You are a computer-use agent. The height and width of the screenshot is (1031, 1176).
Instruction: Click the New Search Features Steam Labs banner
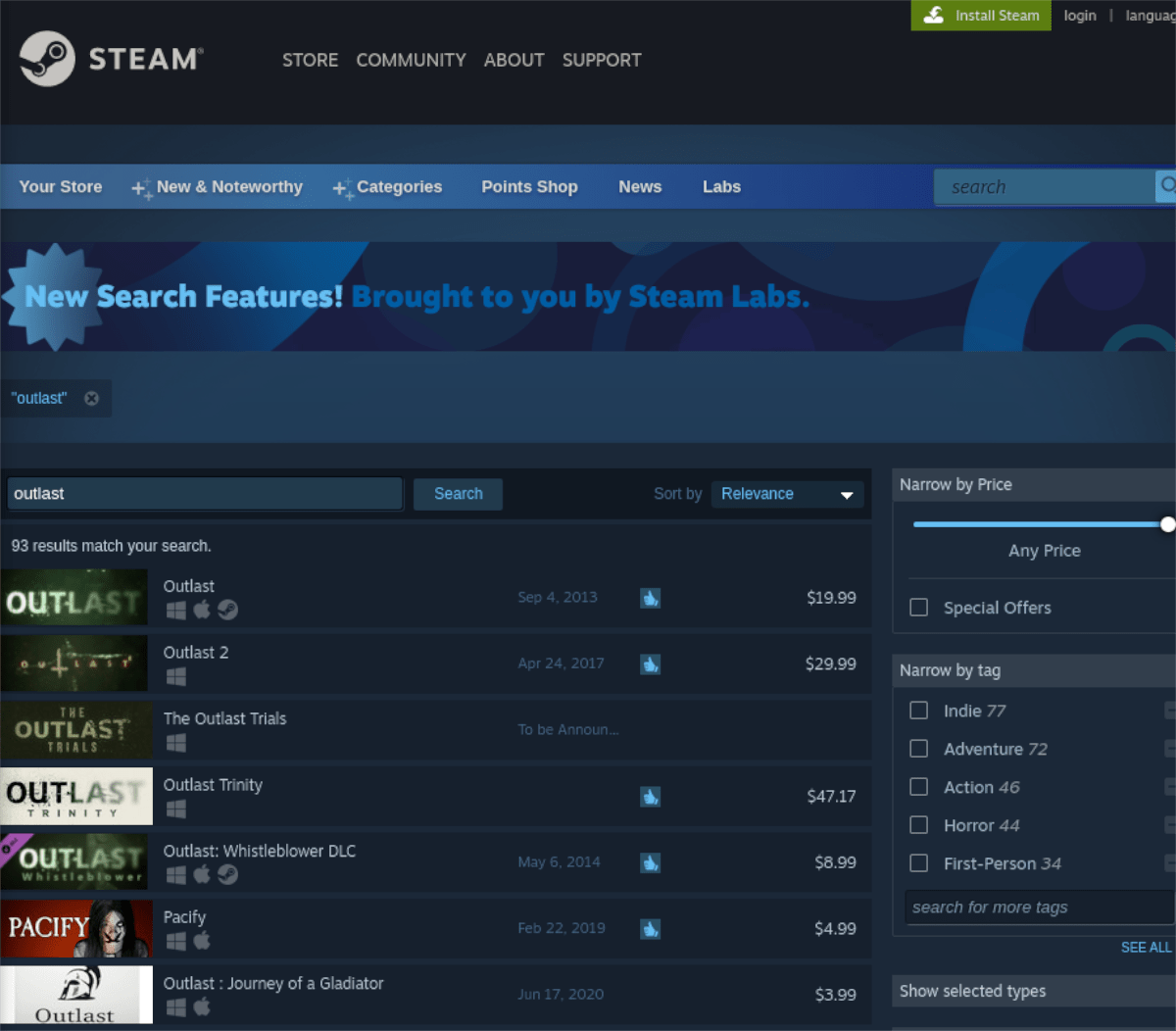588,296
